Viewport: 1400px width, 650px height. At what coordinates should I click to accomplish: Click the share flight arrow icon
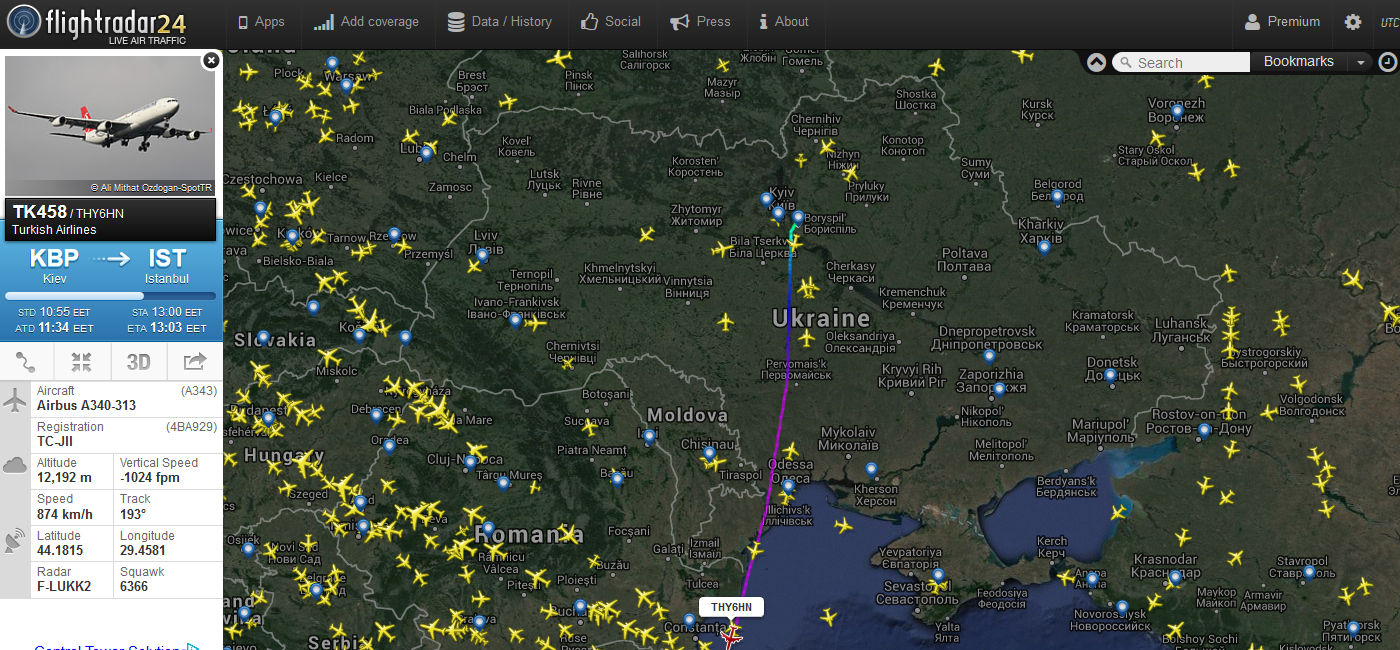tap(194, 362)
